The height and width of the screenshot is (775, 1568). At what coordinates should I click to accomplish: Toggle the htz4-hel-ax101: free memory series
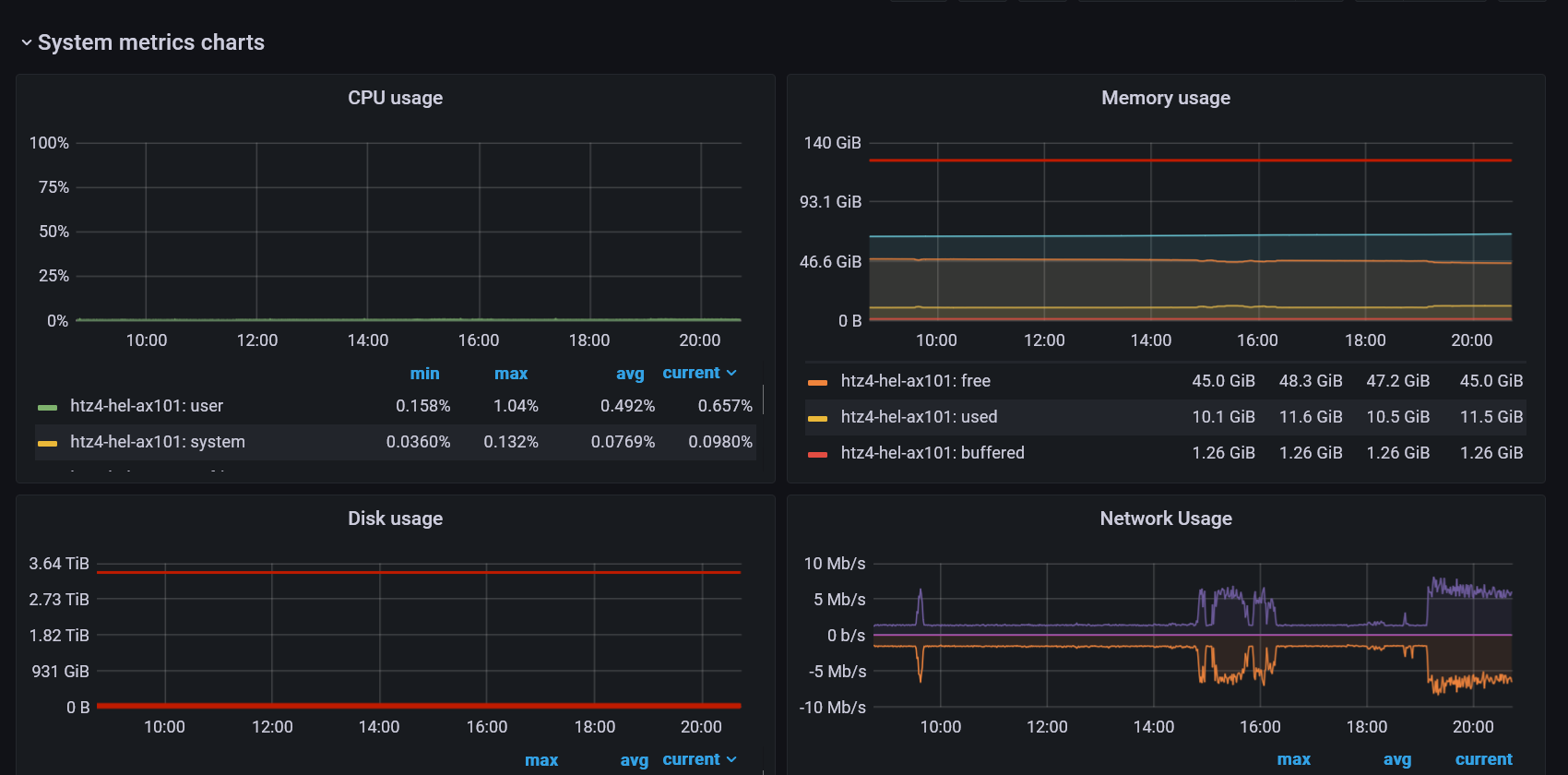(x=915, y=381)
